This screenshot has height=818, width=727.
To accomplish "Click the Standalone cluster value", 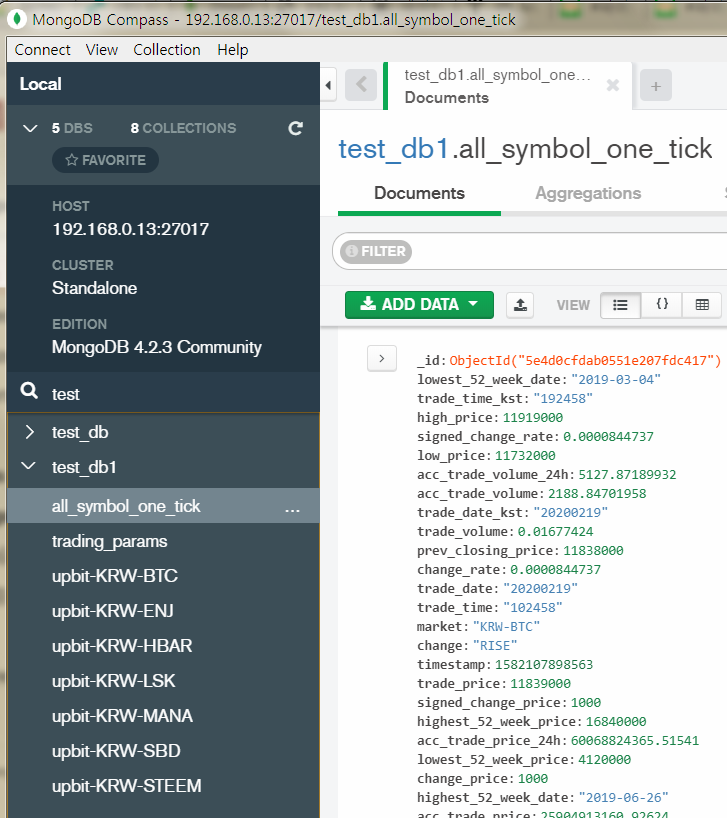I will point(94,288).
